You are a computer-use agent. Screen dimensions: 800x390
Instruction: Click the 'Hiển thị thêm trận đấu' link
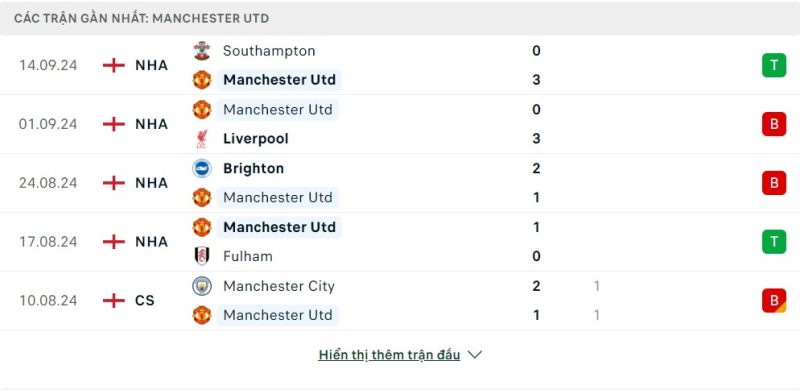tap(389, 355)
